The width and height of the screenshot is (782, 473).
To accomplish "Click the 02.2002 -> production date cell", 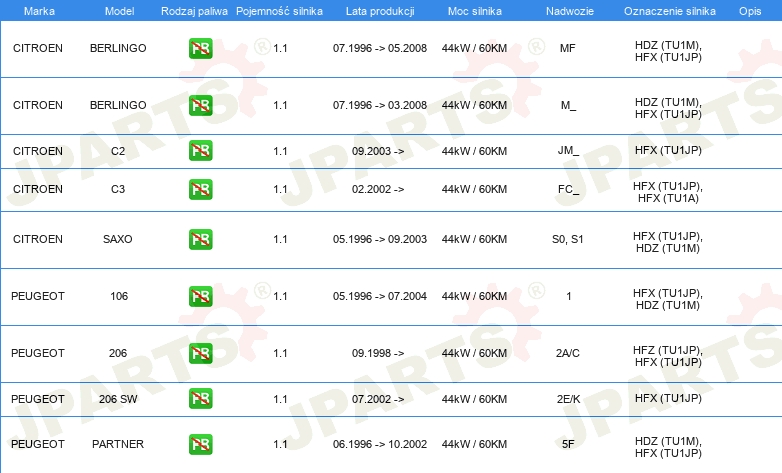I will coord(378,189).
